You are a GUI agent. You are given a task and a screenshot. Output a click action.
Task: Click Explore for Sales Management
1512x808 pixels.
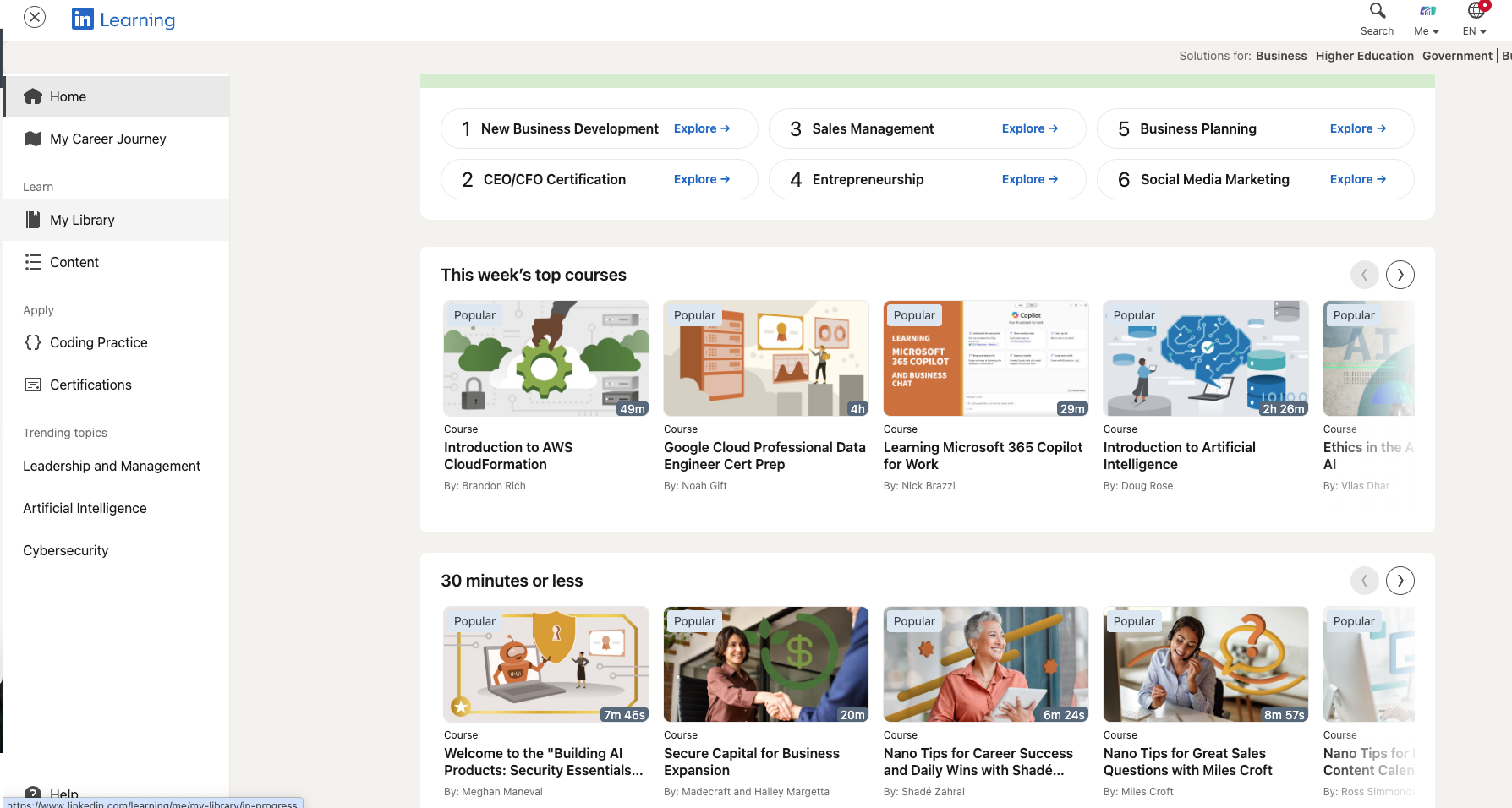[1029, 128]
